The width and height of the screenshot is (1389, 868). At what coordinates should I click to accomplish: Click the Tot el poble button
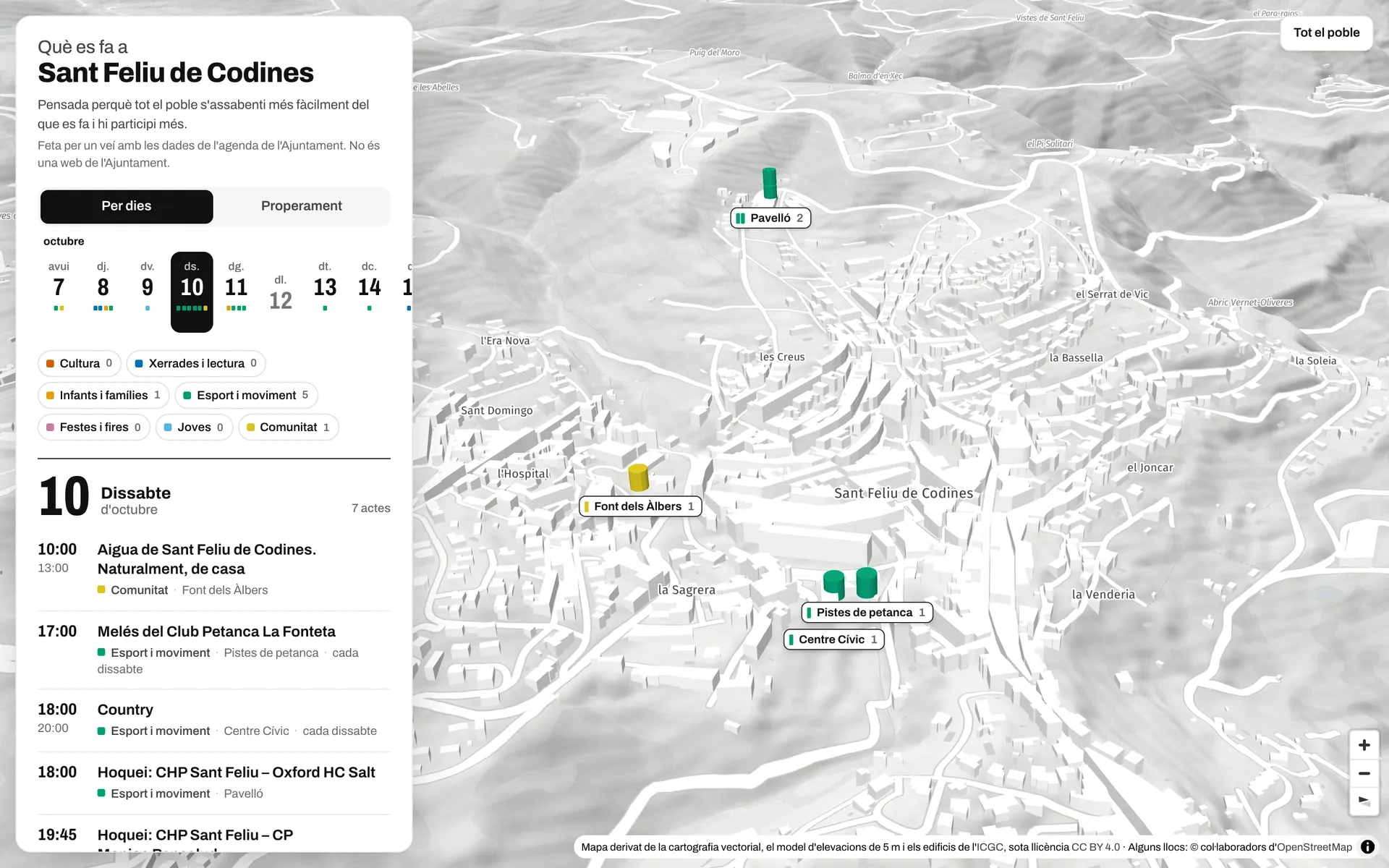(x=1326, y=33)
